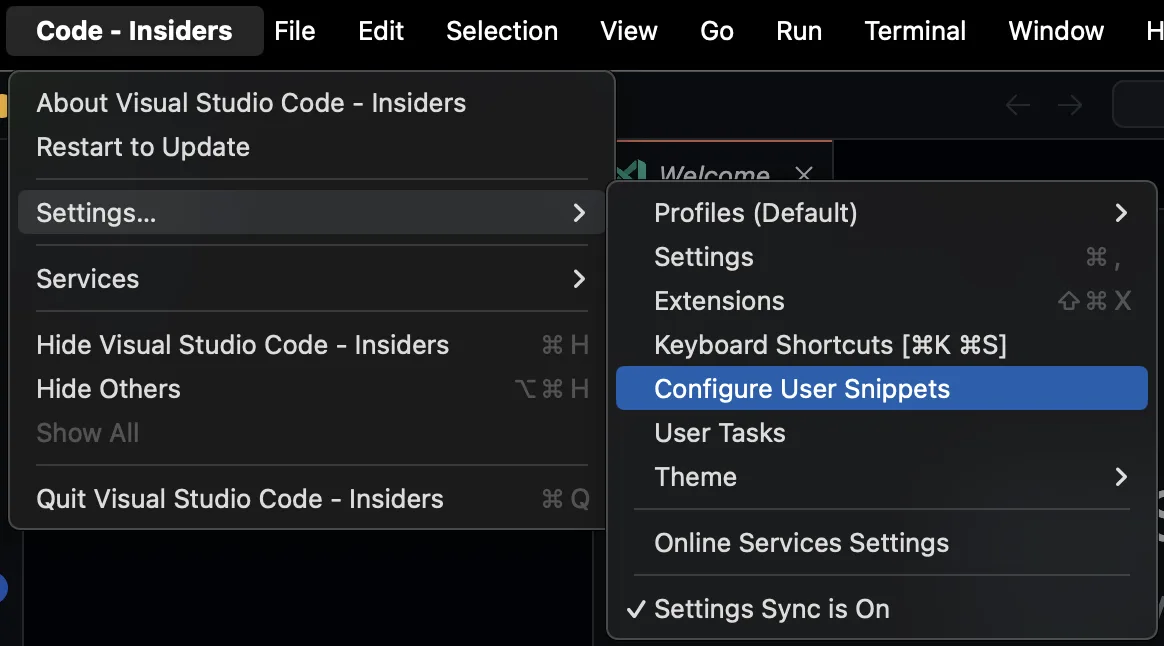Open the View menu
The width and height of the screenshot is (1164, 646).
pos(629,31)
